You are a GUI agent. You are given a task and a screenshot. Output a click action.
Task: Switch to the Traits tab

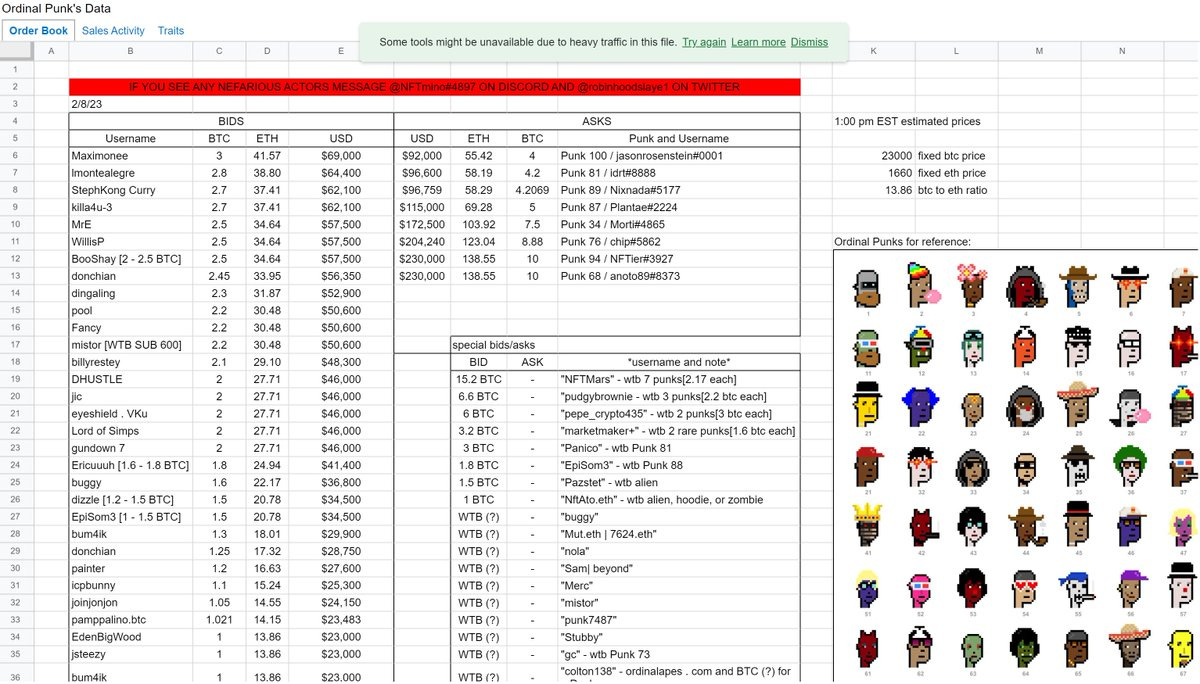click(171, 31)
